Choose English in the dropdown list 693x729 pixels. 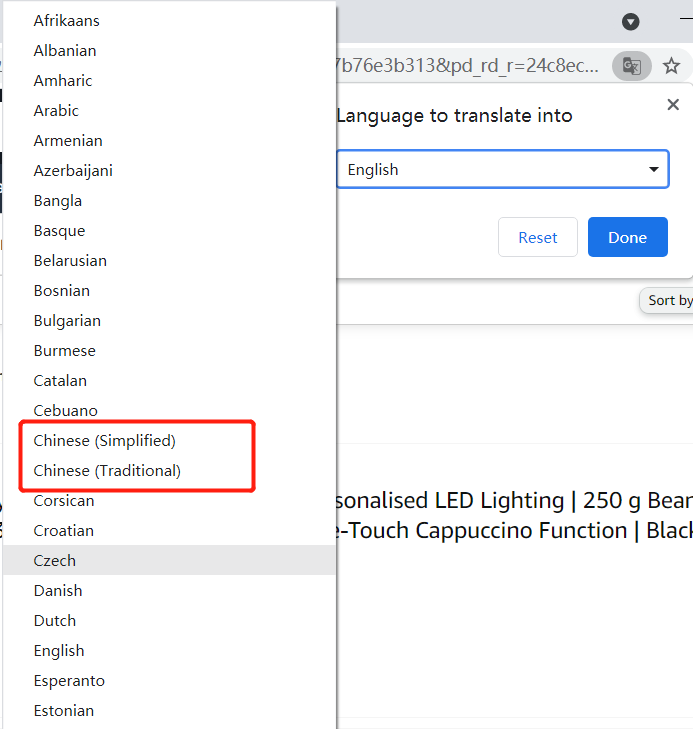coord(169,650)
